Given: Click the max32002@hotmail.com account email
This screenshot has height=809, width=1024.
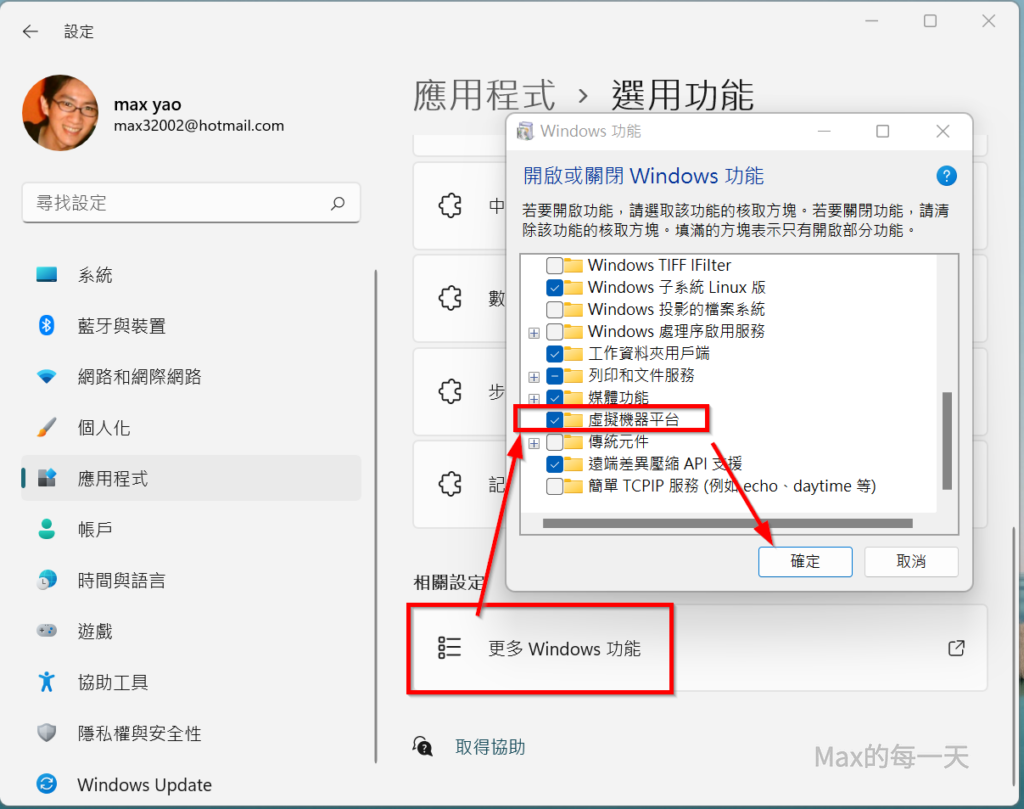Looking at the screenshot, I should click(199, 125).
